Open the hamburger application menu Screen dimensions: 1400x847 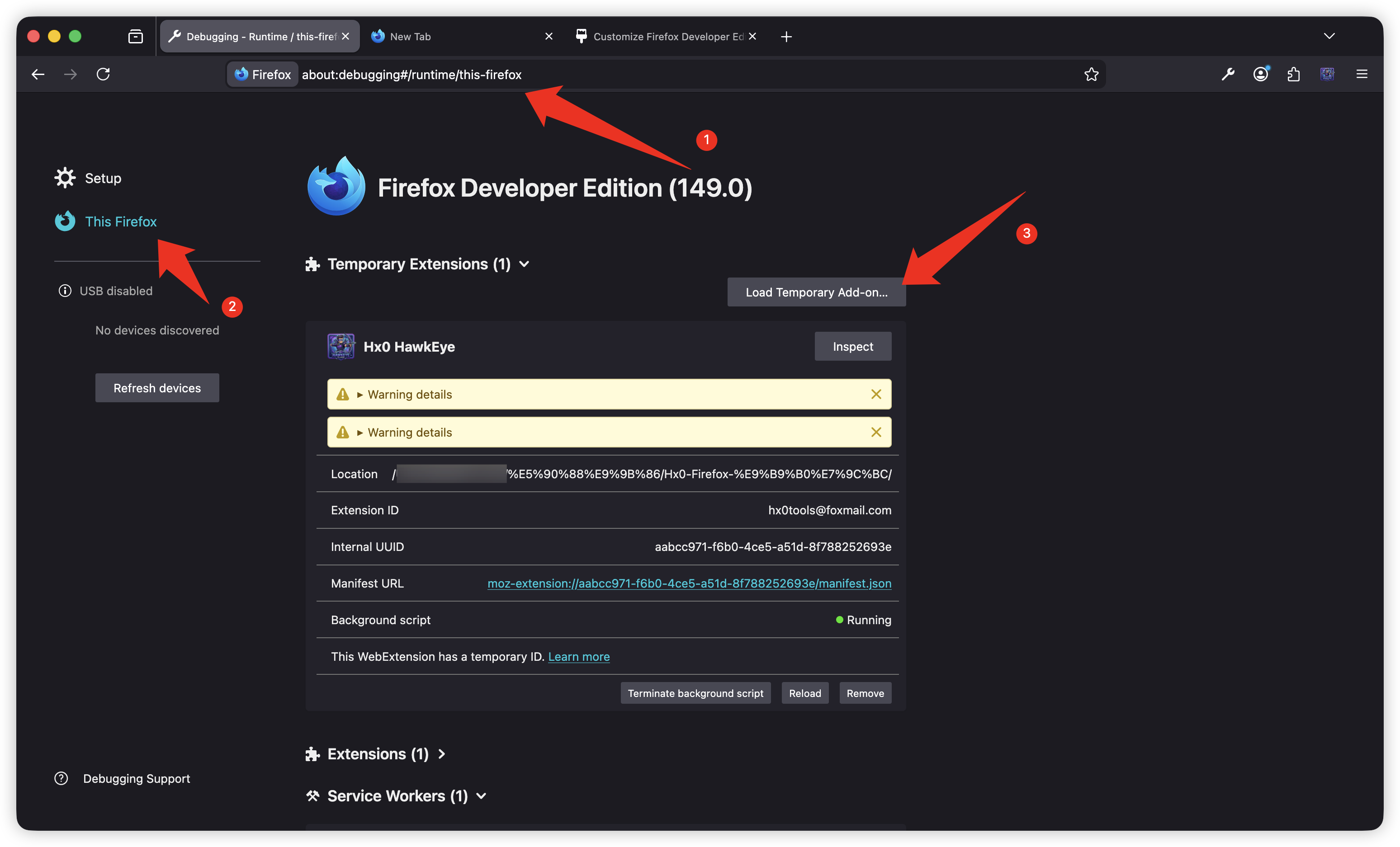[x=1362, y=75]
